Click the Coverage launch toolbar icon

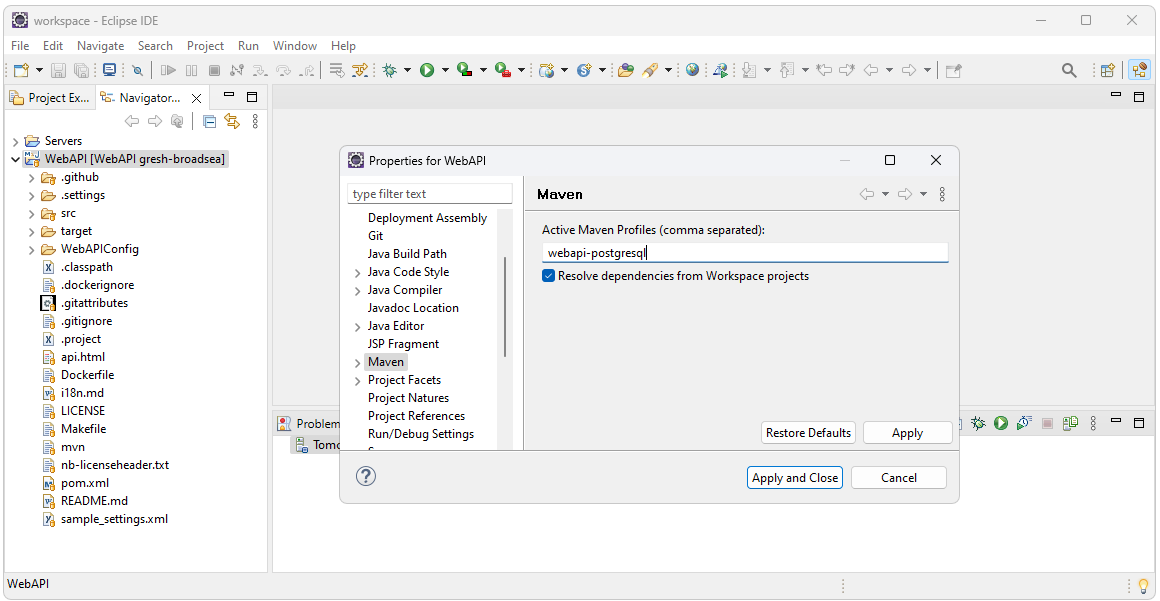(465, 70)
